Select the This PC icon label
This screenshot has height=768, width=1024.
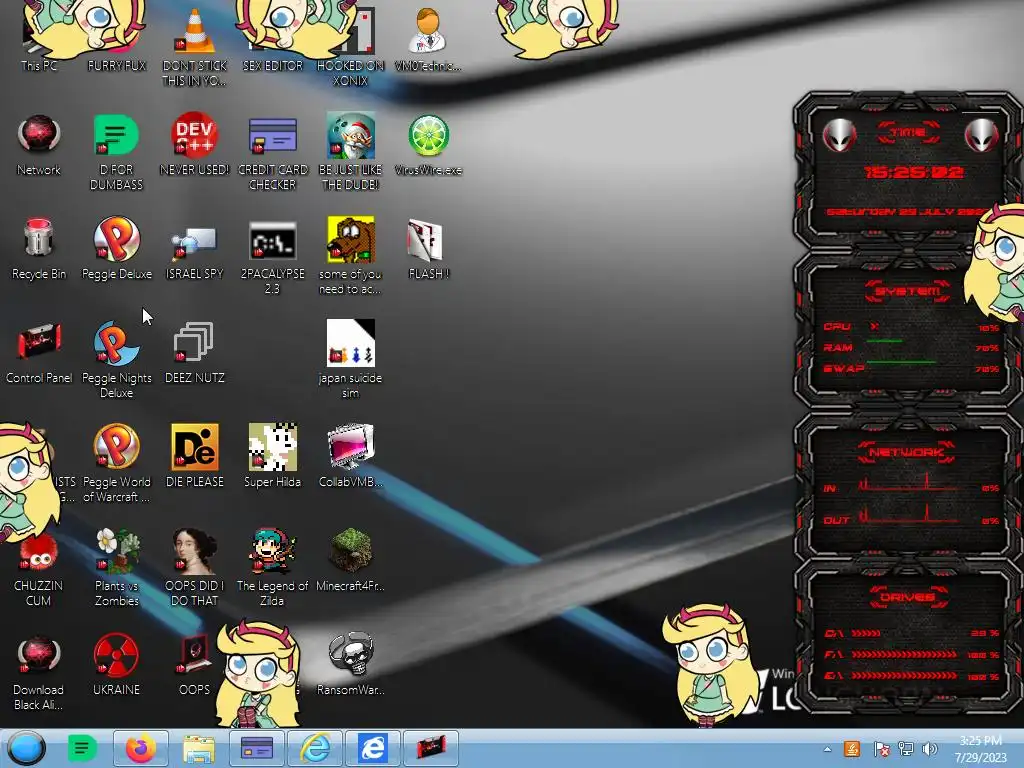(x=39, y=65)
